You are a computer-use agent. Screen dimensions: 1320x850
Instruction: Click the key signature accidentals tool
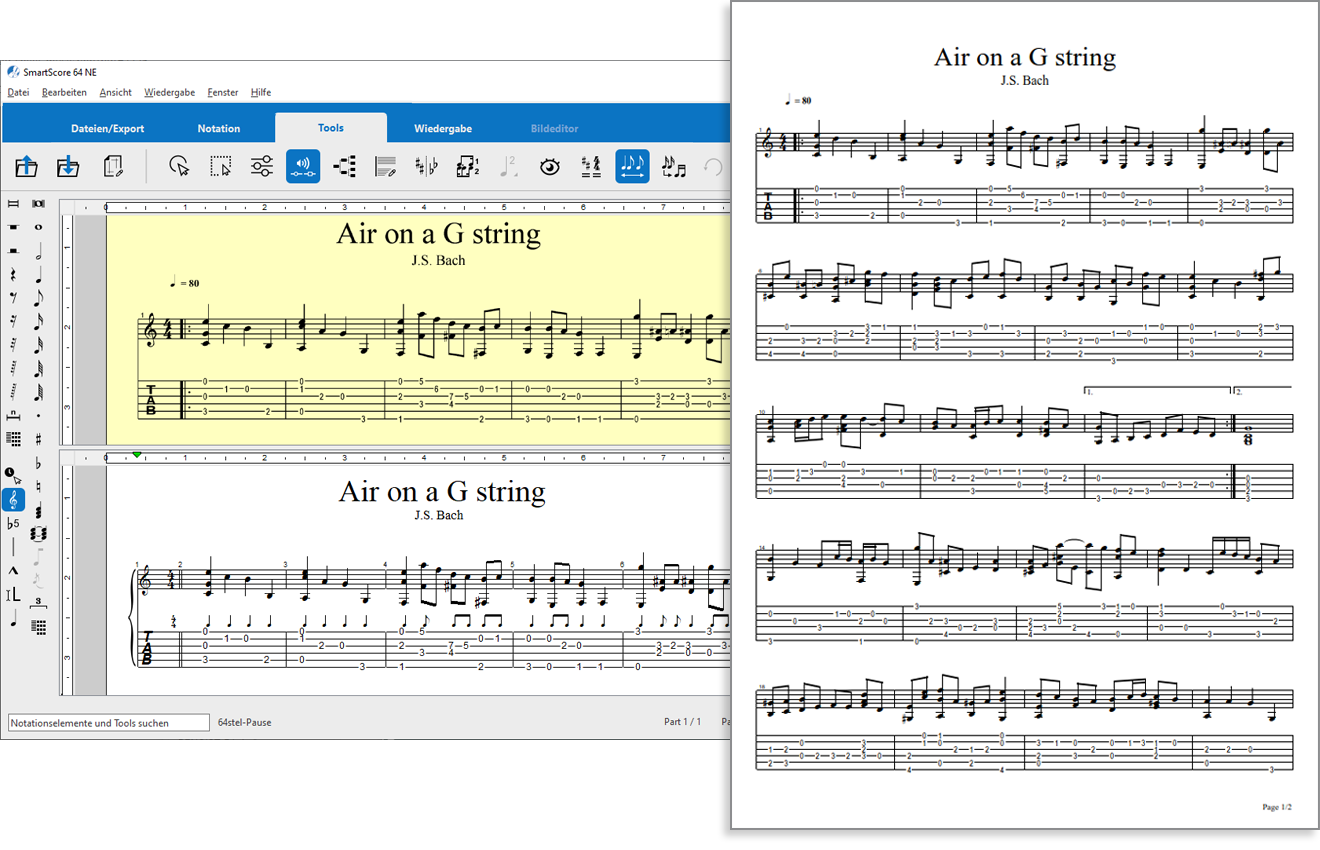[x=425, y=167]
